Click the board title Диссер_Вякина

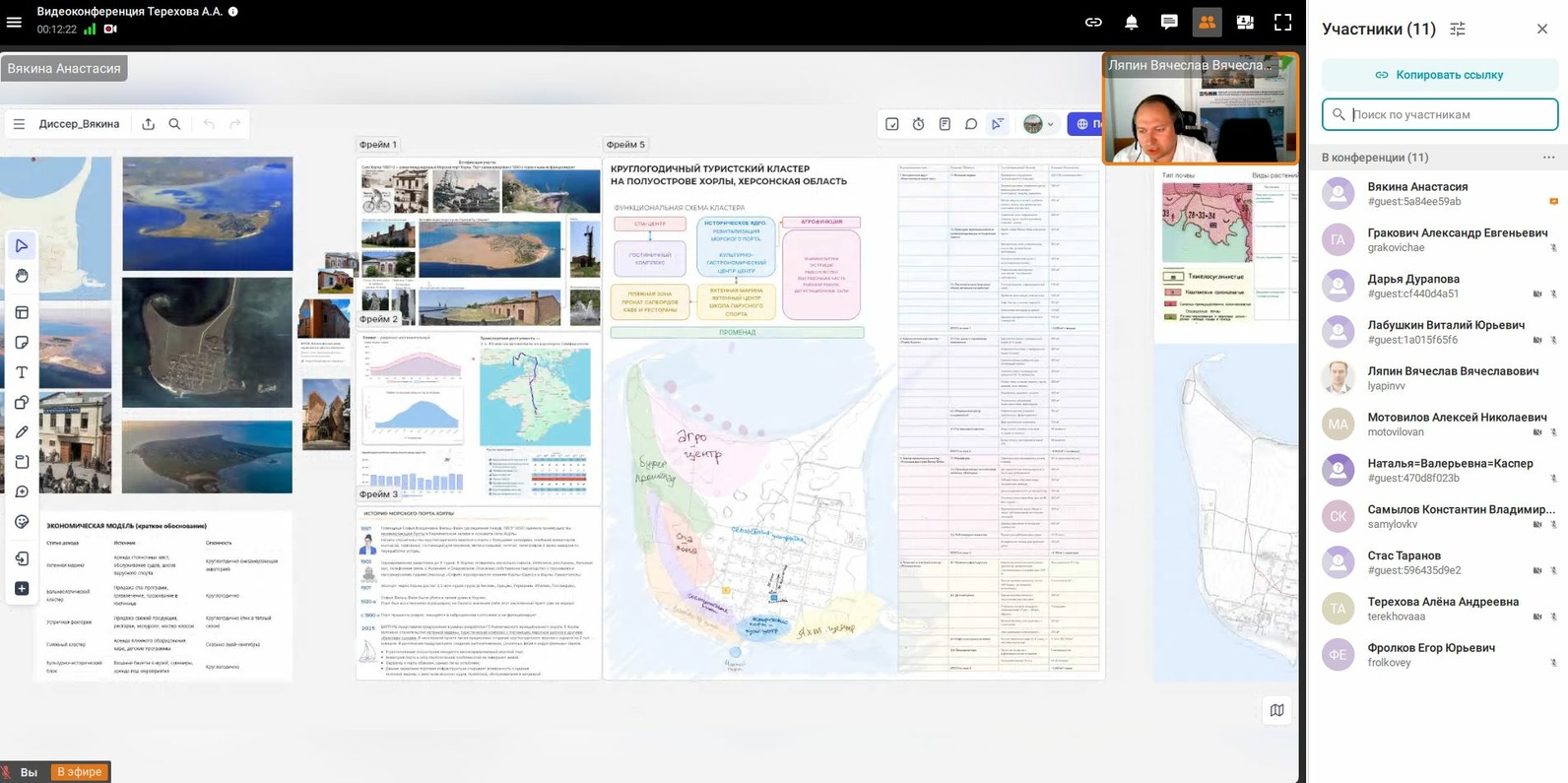coord(79,124)
